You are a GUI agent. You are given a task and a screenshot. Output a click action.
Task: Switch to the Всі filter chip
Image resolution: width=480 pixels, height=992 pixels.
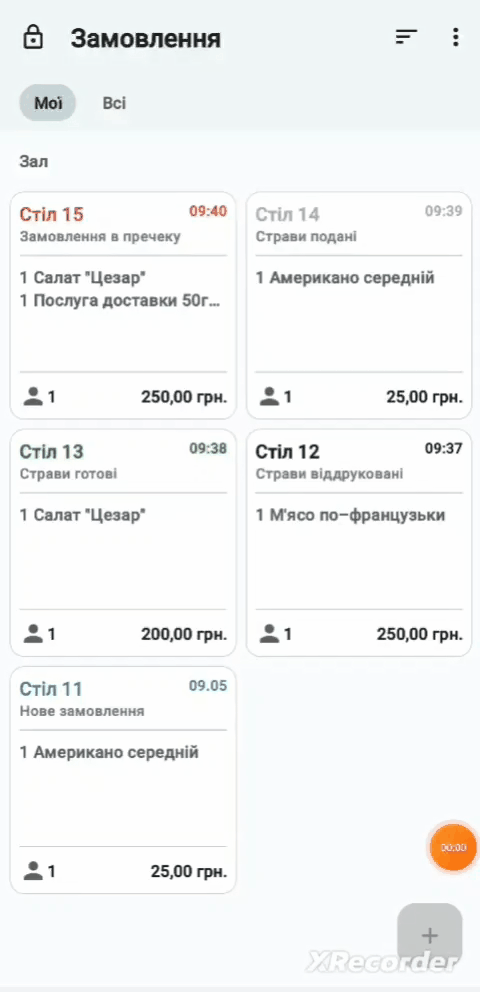click(114, 102)
